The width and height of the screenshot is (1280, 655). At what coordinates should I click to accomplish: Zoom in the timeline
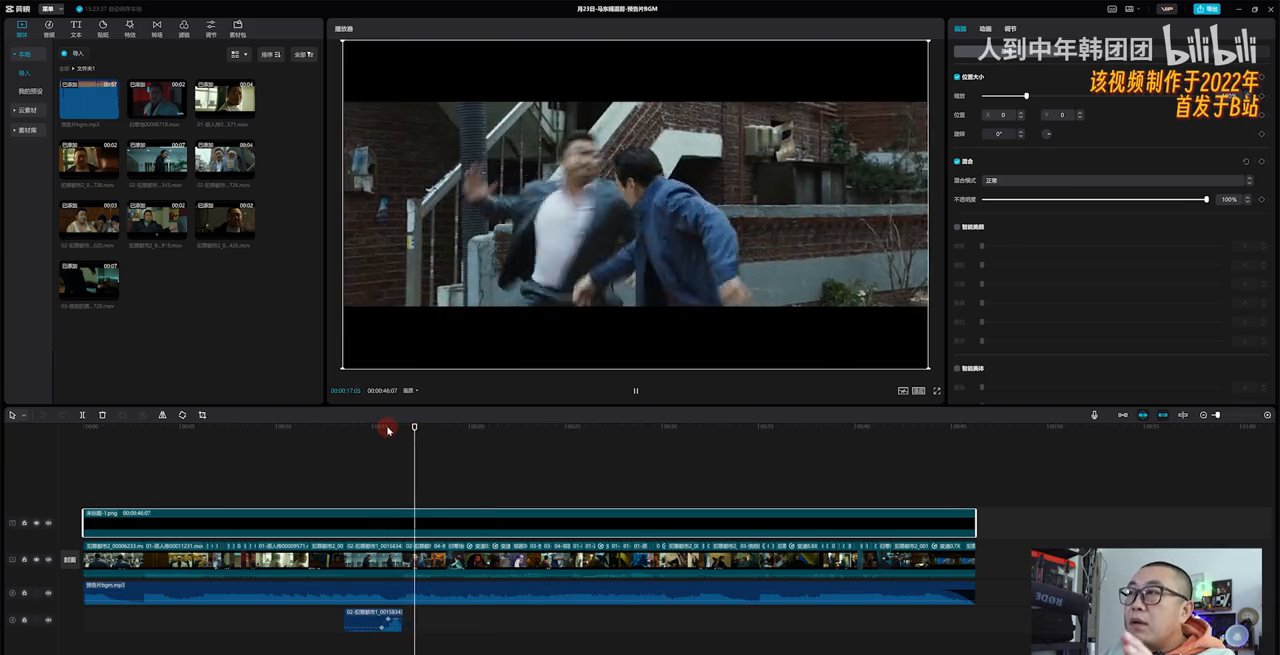(x=1268, y=415)
